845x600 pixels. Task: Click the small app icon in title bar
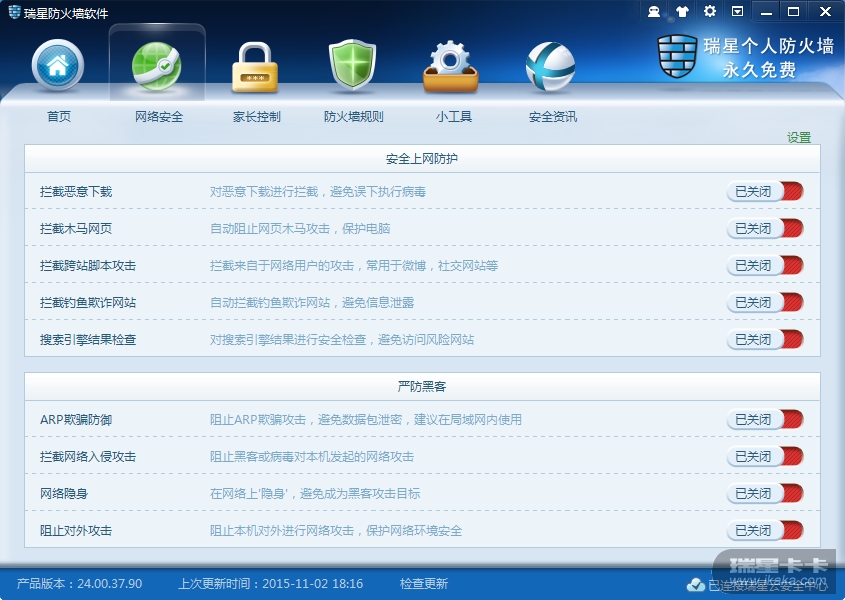(x=15, y=12)
